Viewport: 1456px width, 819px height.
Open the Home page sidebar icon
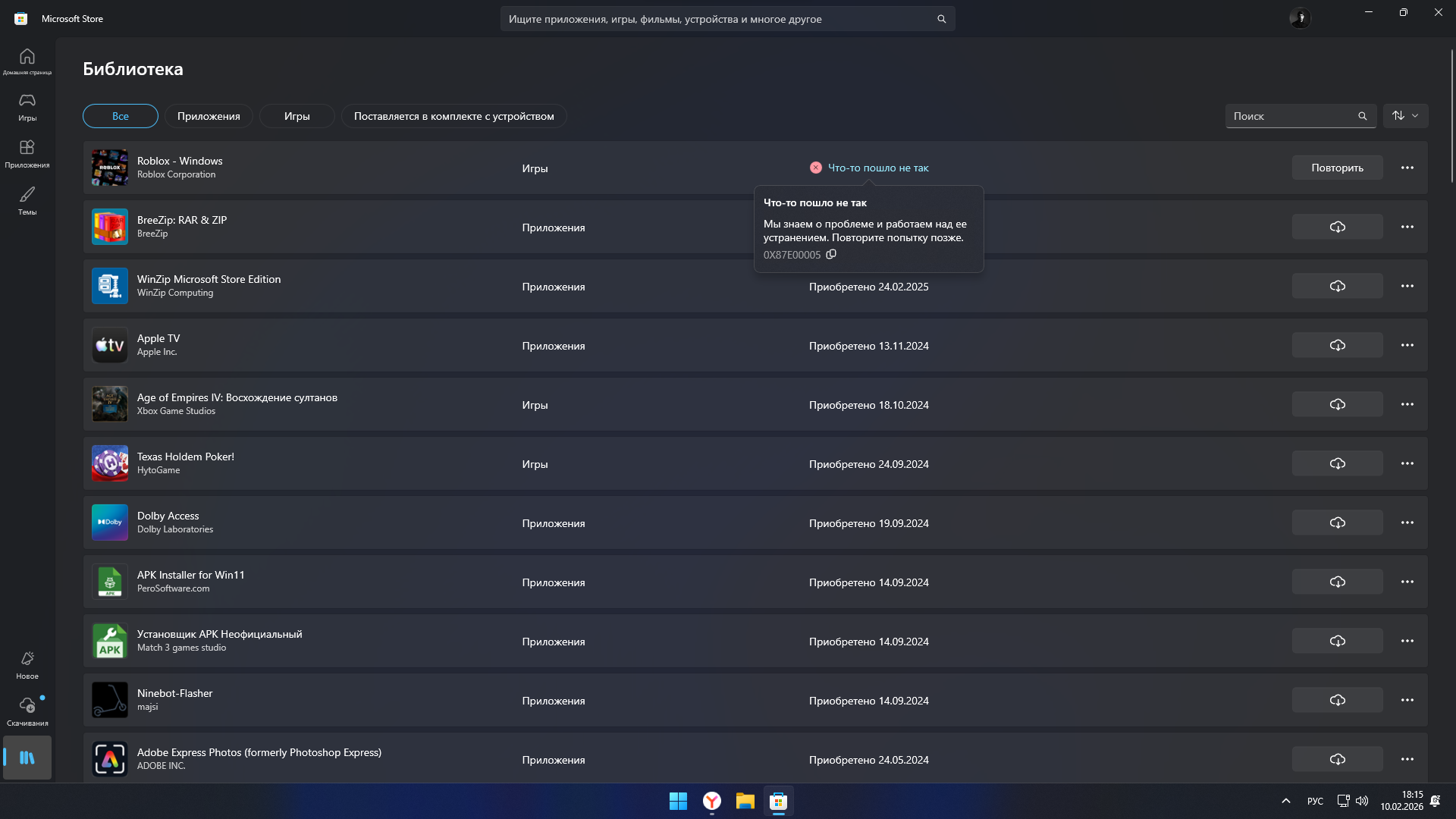27,61
